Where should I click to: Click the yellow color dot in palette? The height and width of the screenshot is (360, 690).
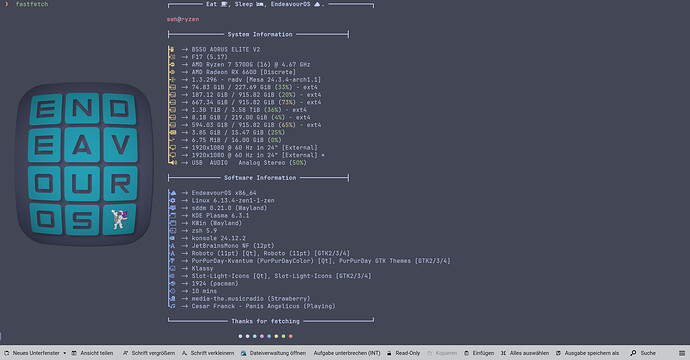[x=276, y=336]
